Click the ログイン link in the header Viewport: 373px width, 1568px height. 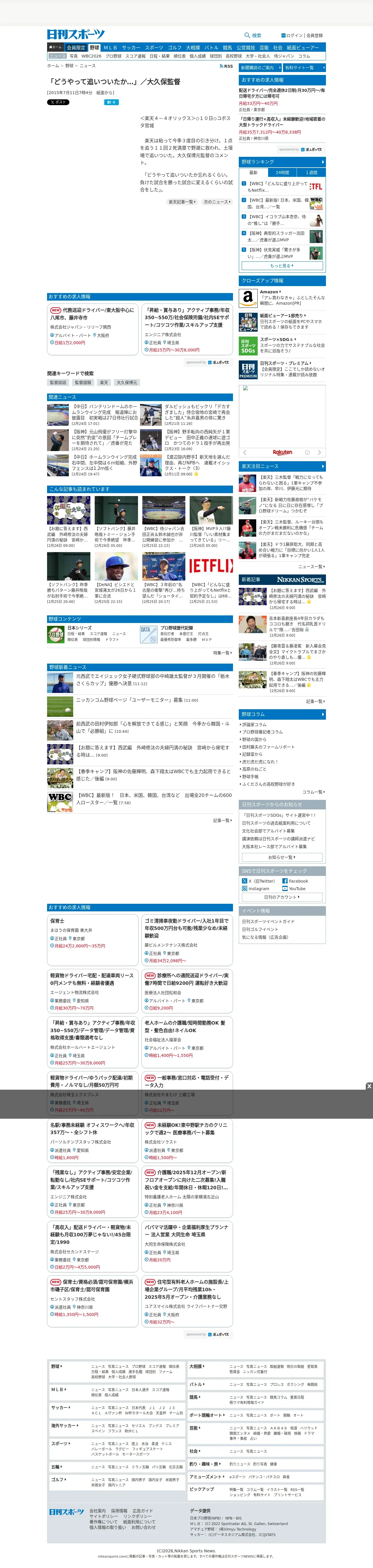pos(295,35)
